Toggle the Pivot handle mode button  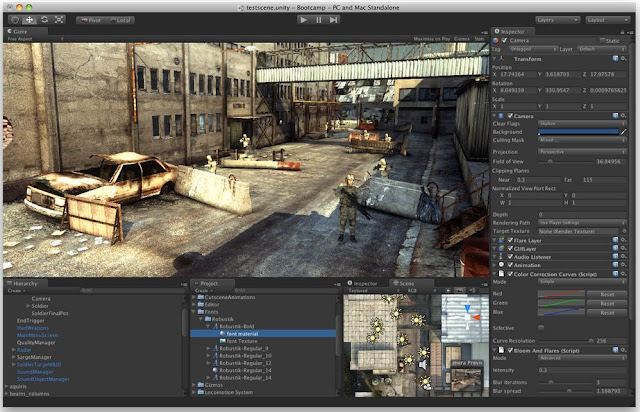pos(91,20)
